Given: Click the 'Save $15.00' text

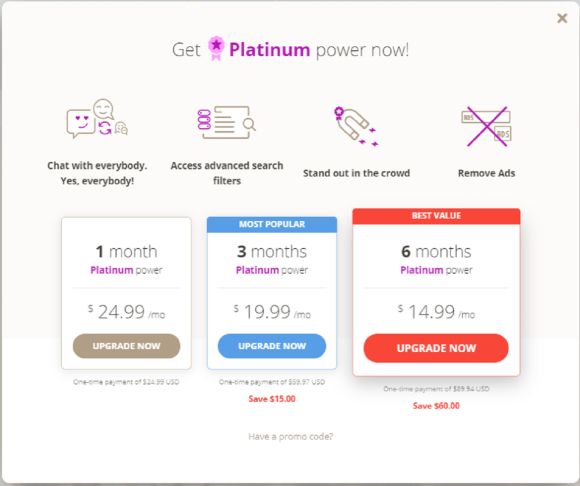Looking at the screenshot, I should point(272,399).
